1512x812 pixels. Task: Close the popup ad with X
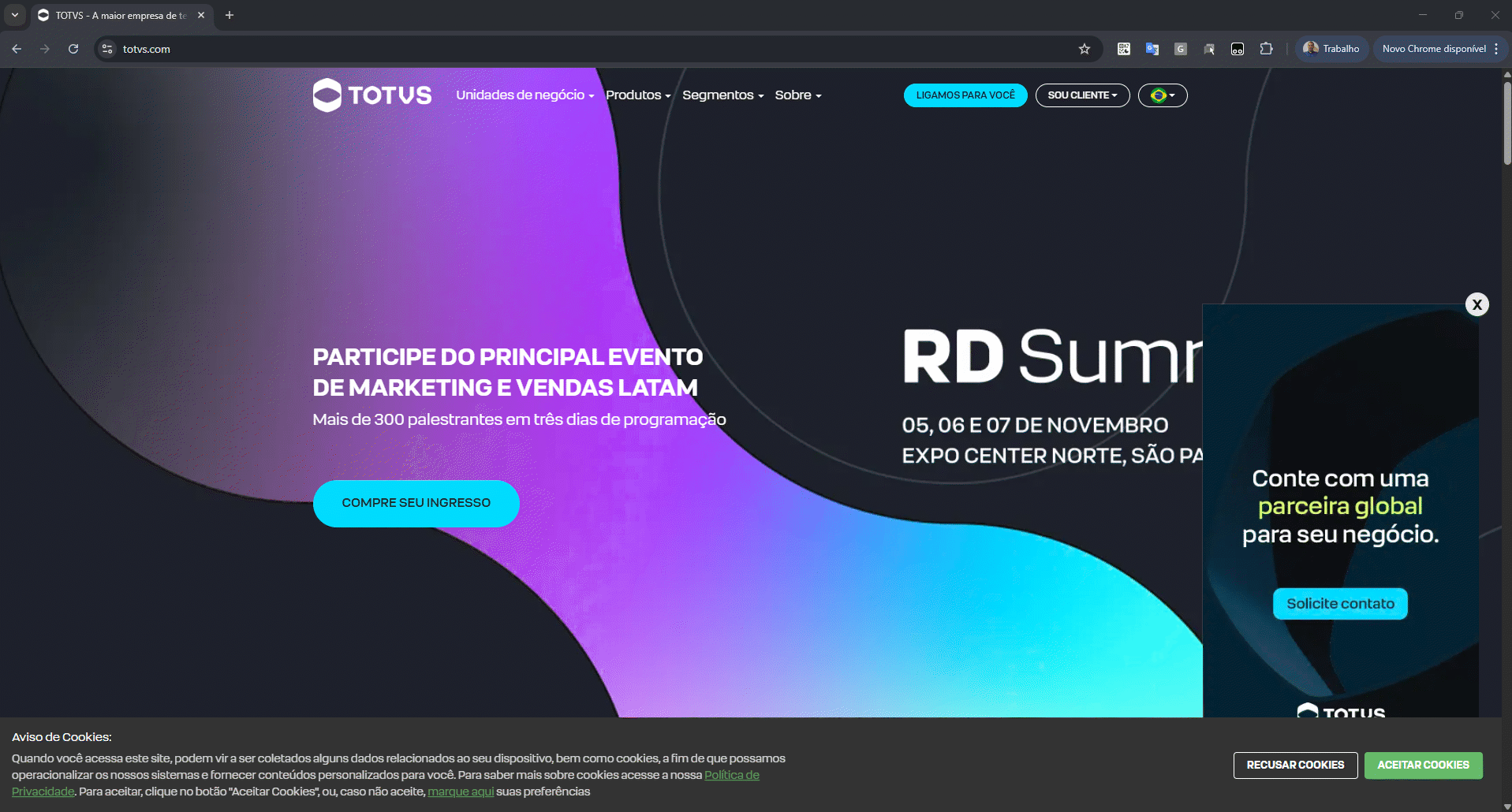pos(1477,304)
